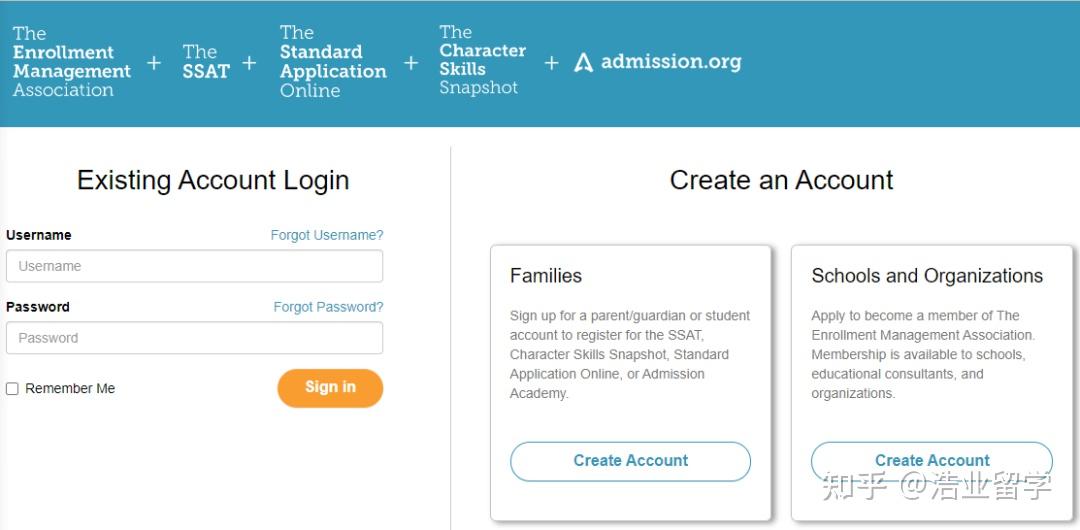Open the Forgot Password? link
The height and width of the screenshot is (530, 1080).
[x=328, y=307]
